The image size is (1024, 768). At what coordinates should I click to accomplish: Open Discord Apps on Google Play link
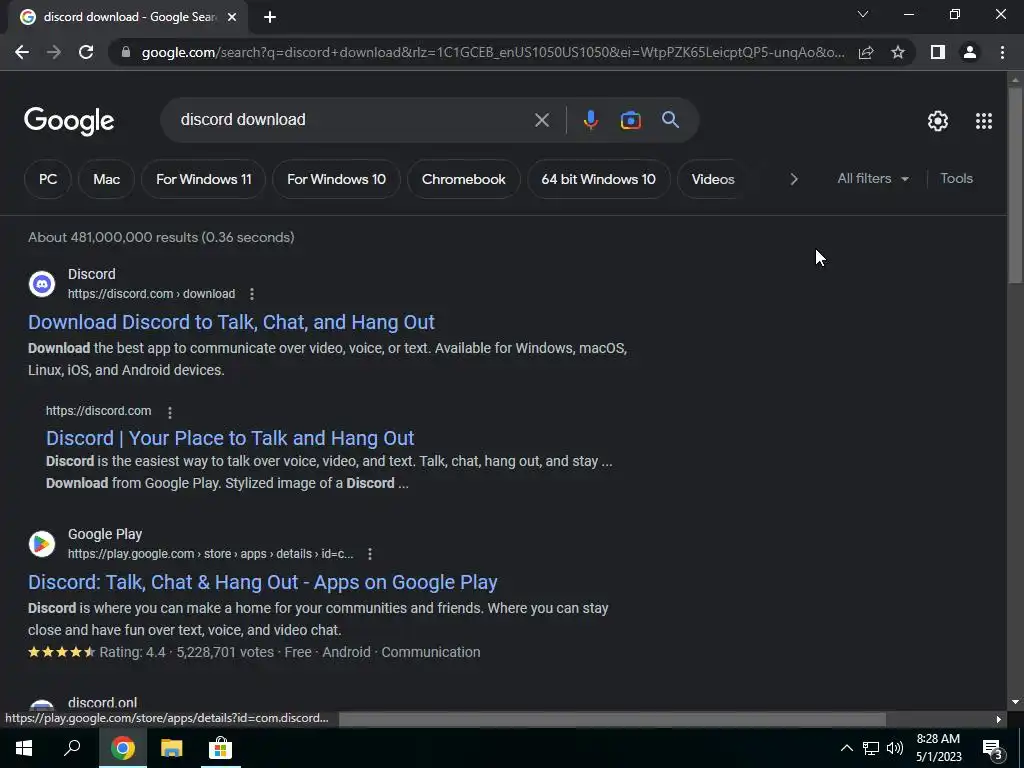pos(263,582)
